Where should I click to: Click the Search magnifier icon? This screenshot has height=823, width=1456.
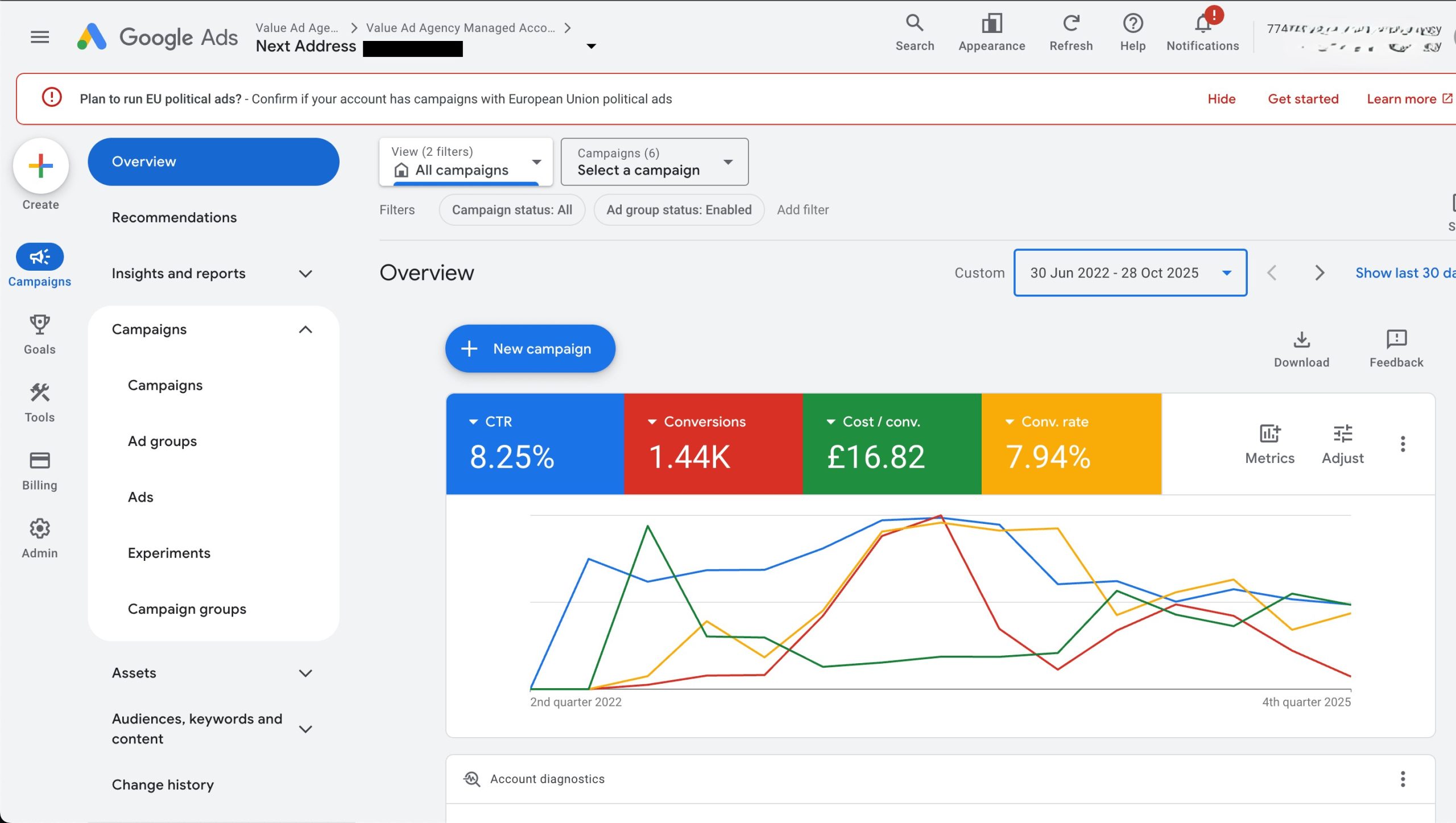914,24
